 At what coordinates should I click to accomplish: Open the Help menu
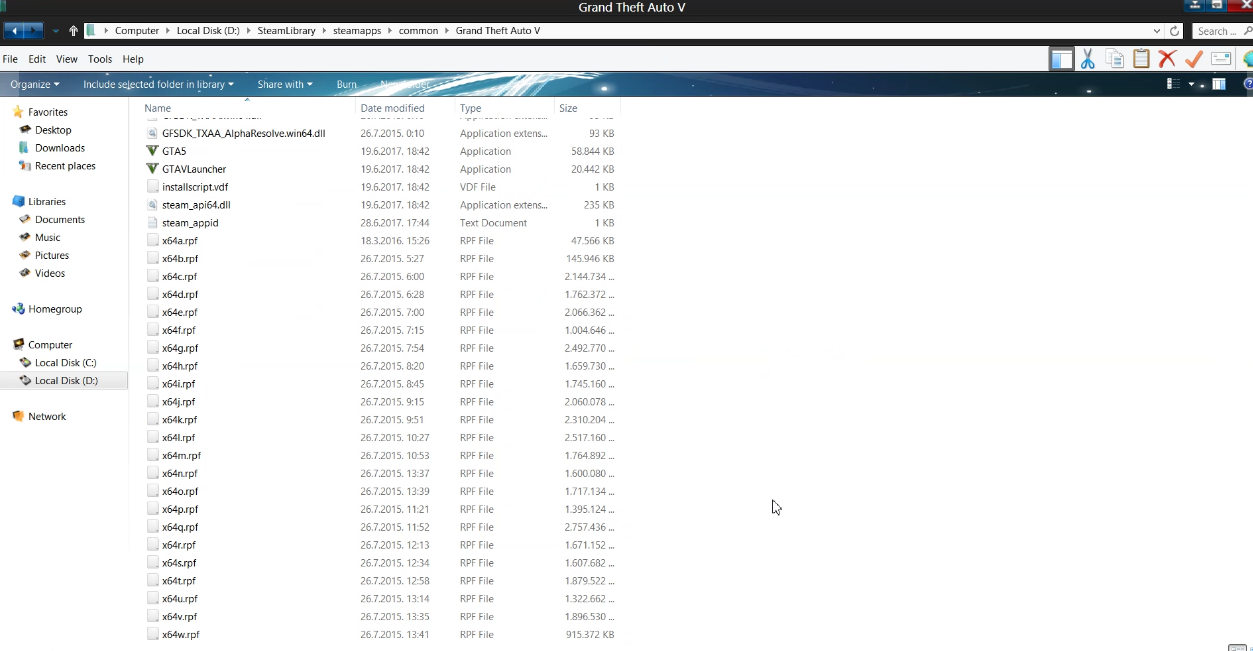(133, 59)
